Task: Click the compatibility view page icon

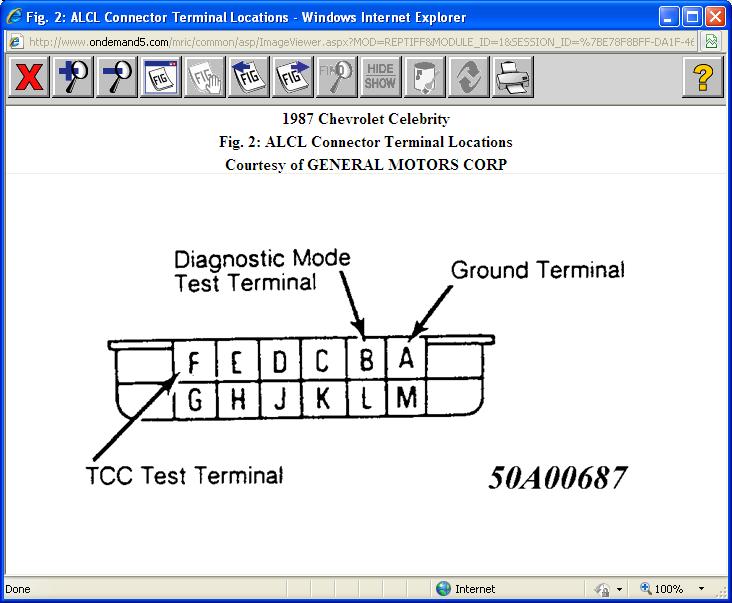Action: [x=711, y=42]
